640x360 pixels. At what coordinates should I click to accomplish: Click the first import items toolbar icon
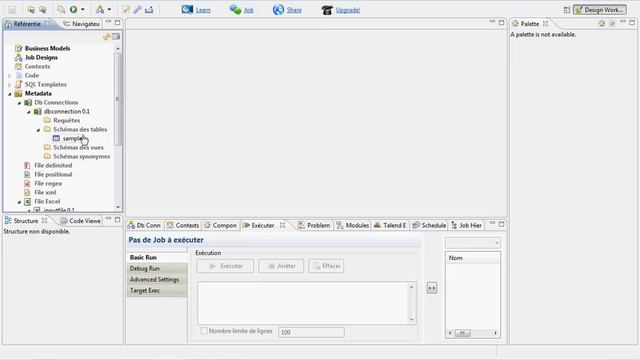tap(31, 10)
